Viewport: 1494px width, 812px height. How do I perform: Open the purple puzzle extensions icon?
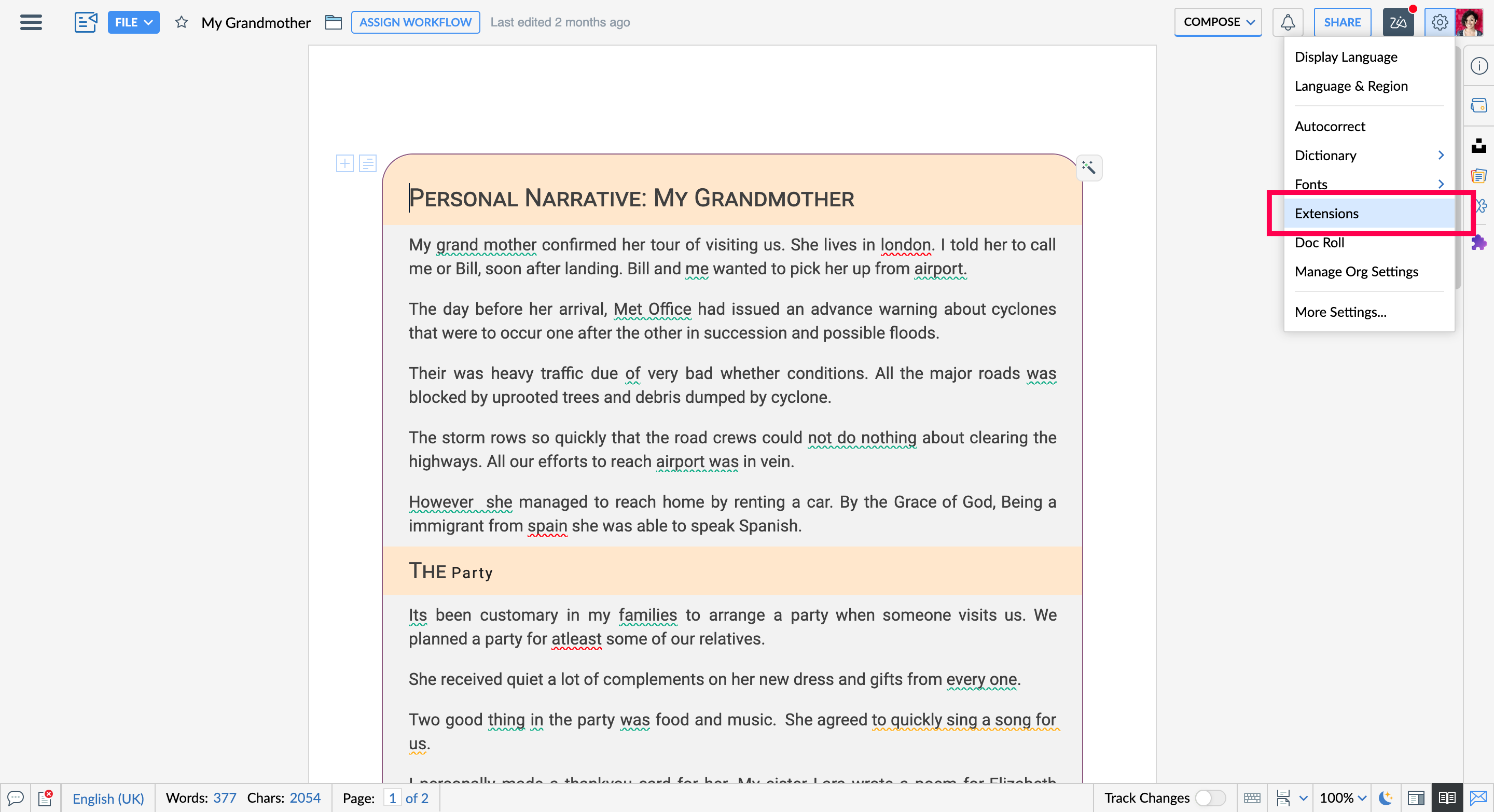click(1479, 242)
